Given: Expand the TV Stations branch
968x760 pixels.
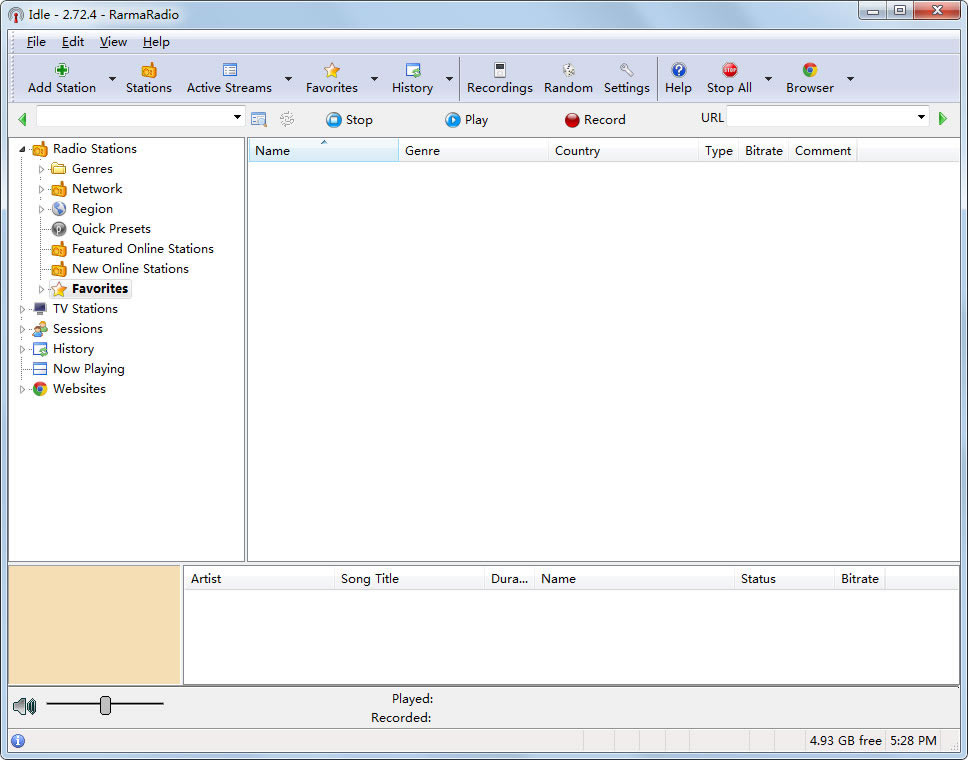Looking at the screenshot, I should coord(22,308).
